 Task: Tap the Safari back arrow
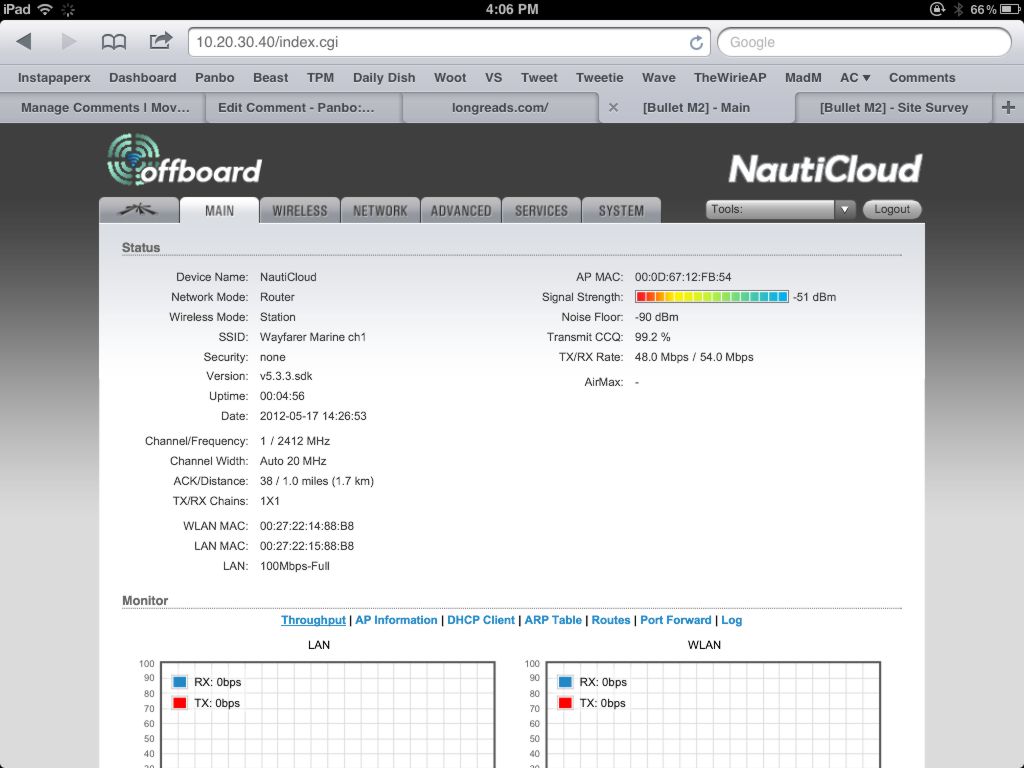tap(24, 42)
